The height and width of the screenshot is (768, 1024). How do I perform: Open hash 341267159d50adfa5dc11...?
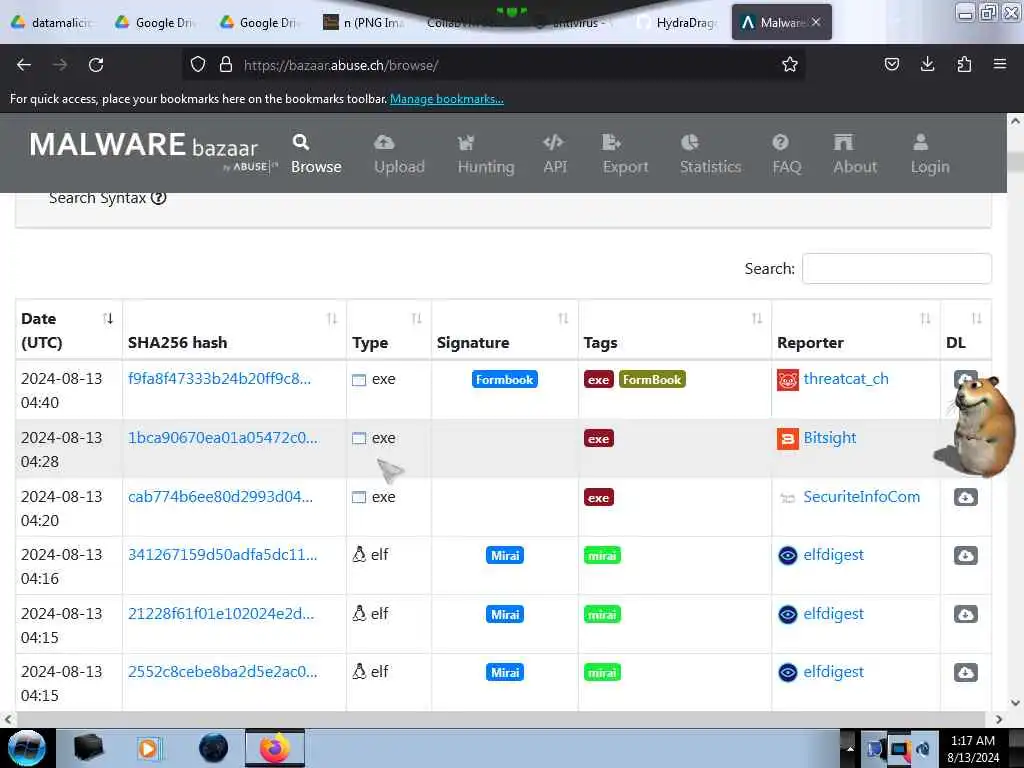point(223,554)
